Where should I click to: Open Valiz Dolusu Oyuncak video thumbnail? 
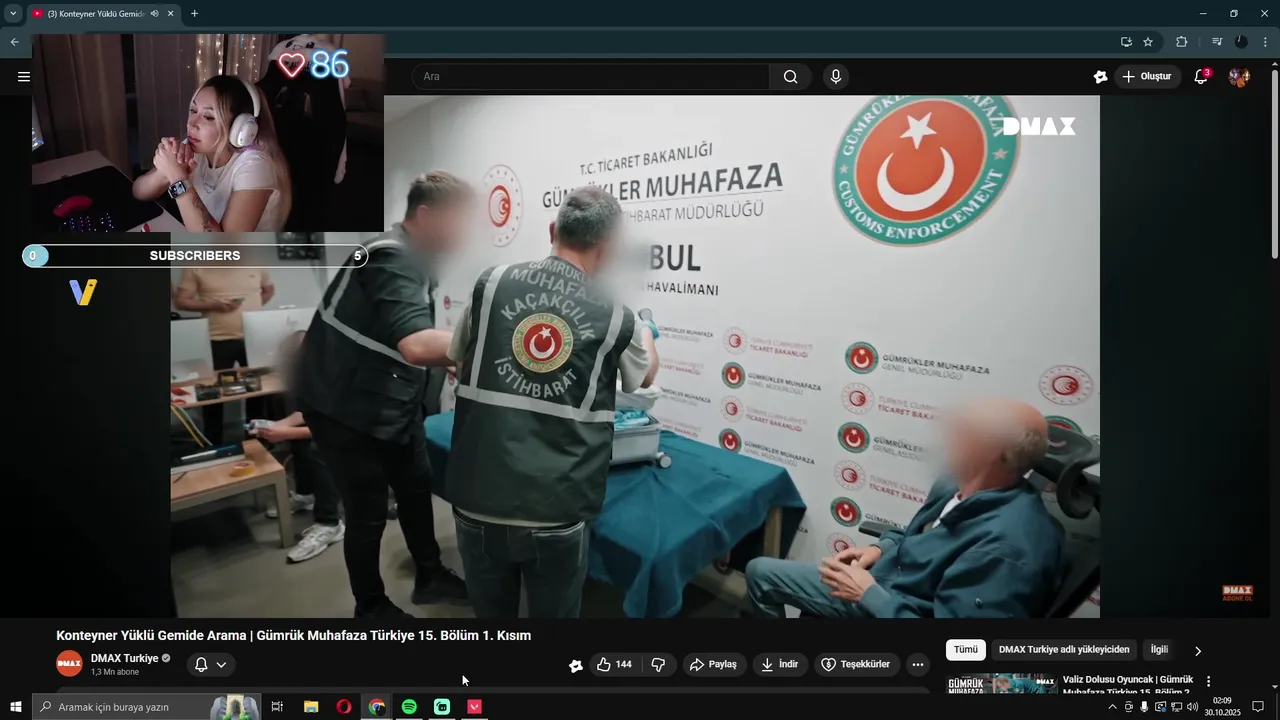tap(1001, 684)
